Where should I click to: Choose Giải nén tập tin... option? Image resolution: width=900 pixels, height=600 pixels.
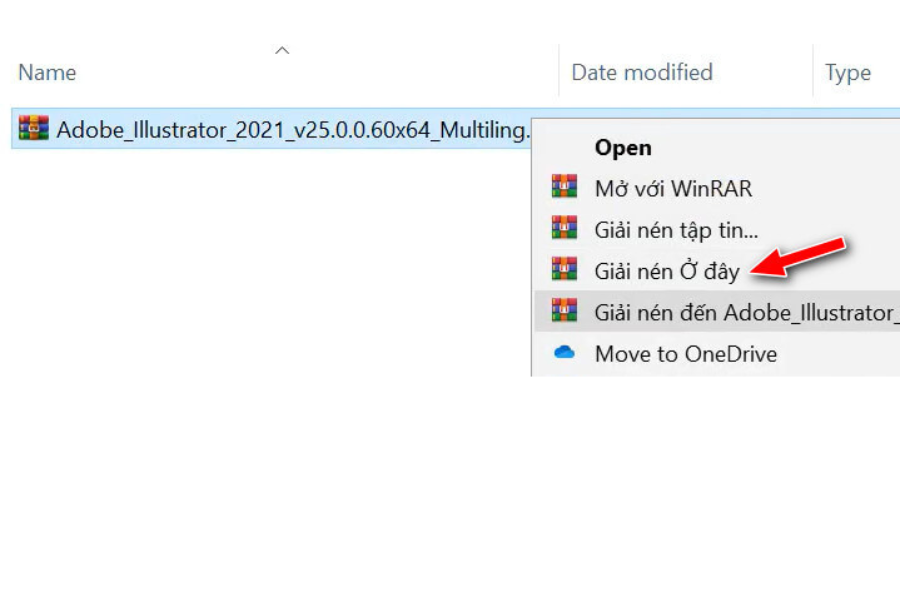(x=676, y=230)
